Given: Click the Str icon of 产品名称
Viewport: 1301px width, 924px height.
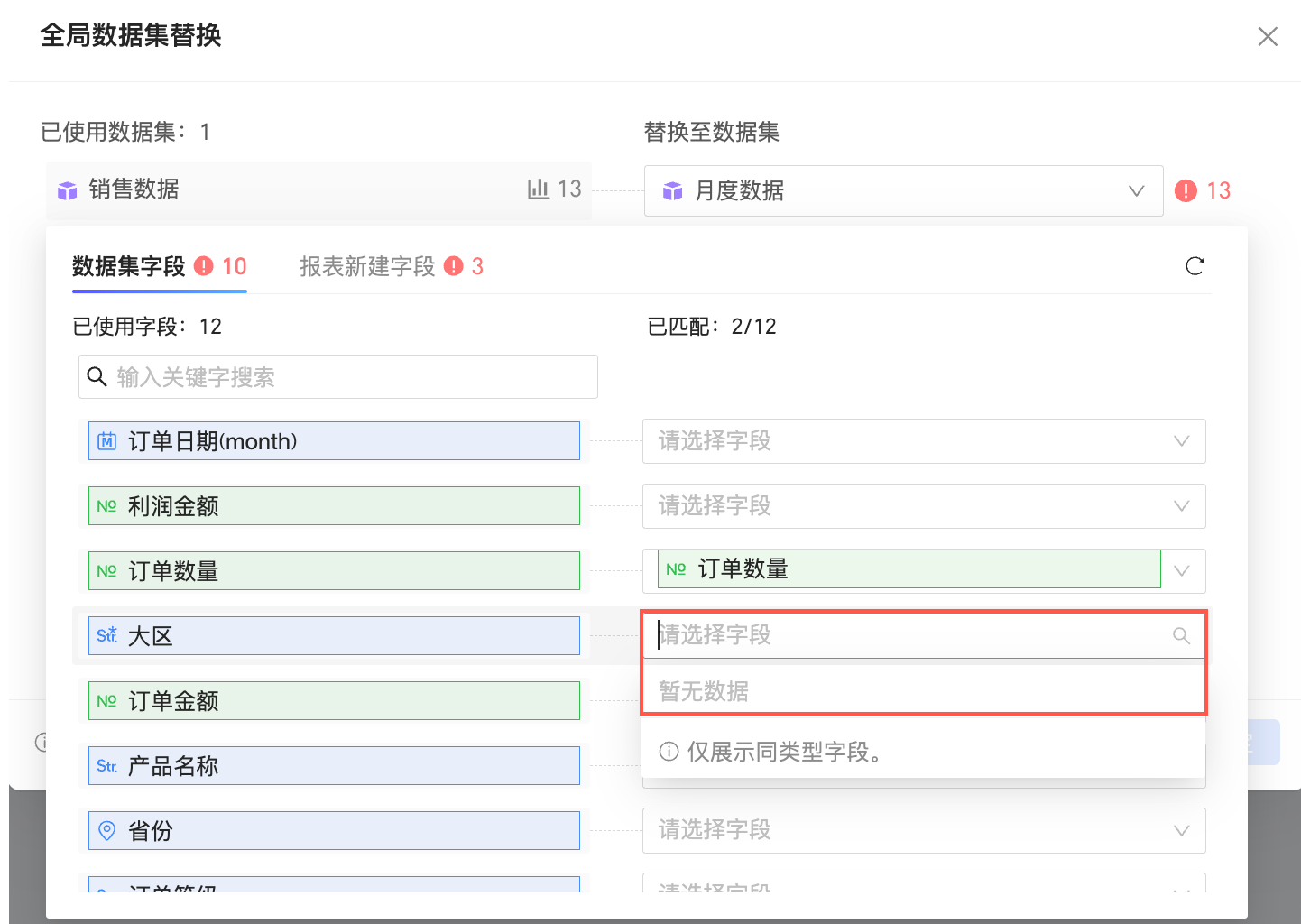Looking at the screenshot, I should [107, 766].
